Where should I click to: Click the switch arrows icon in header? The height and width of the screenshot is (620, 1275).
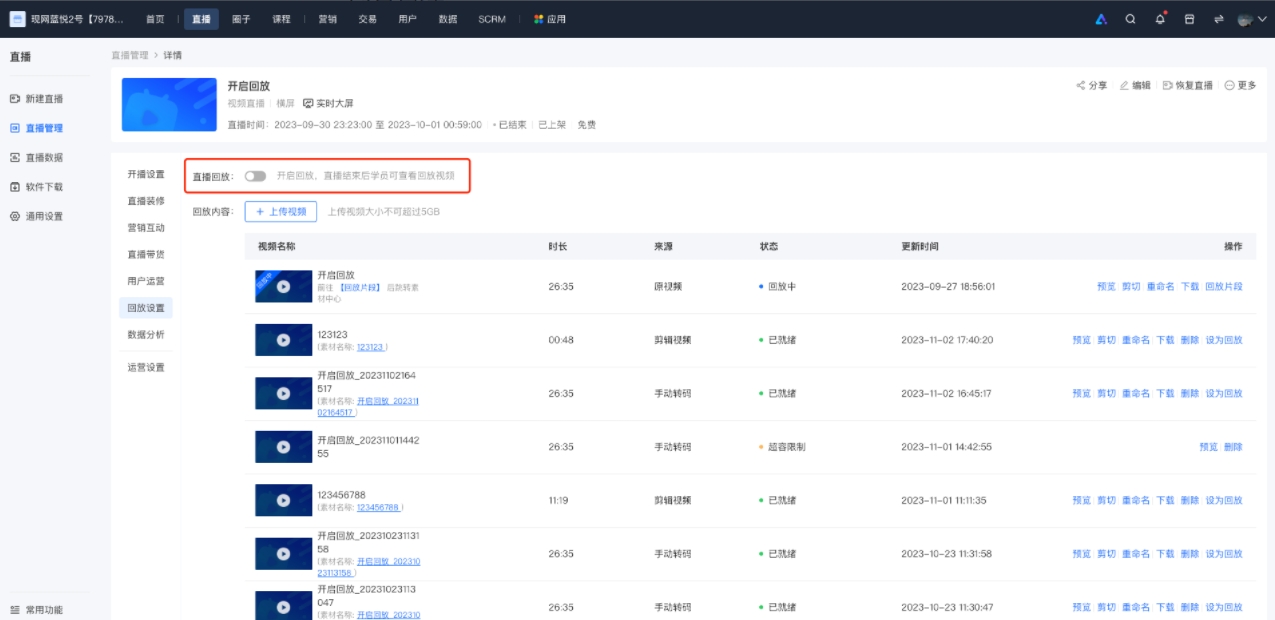[x=1219, y=19]
